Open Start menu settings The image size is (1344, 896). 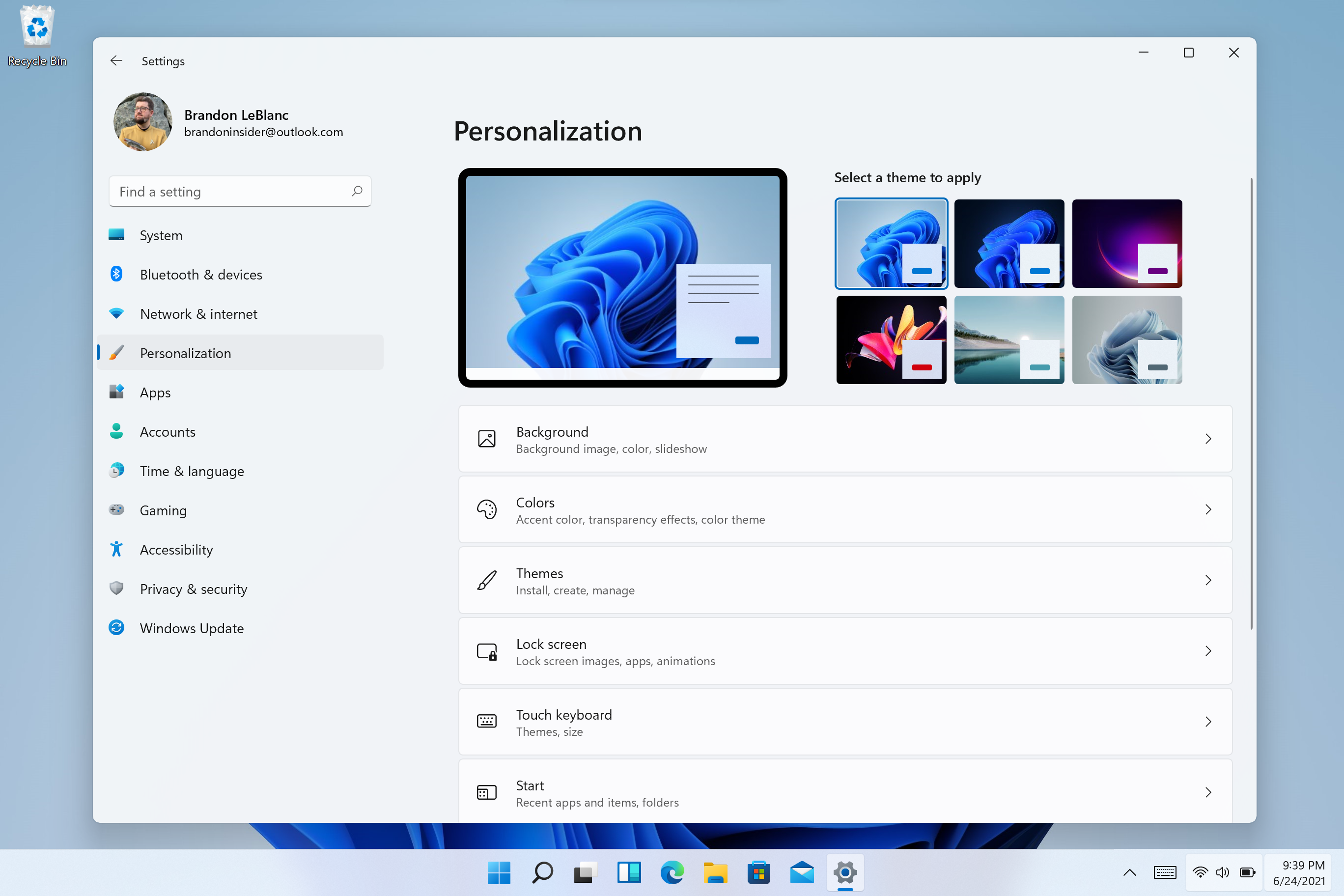pyautogui.click(x=844, y=792)
